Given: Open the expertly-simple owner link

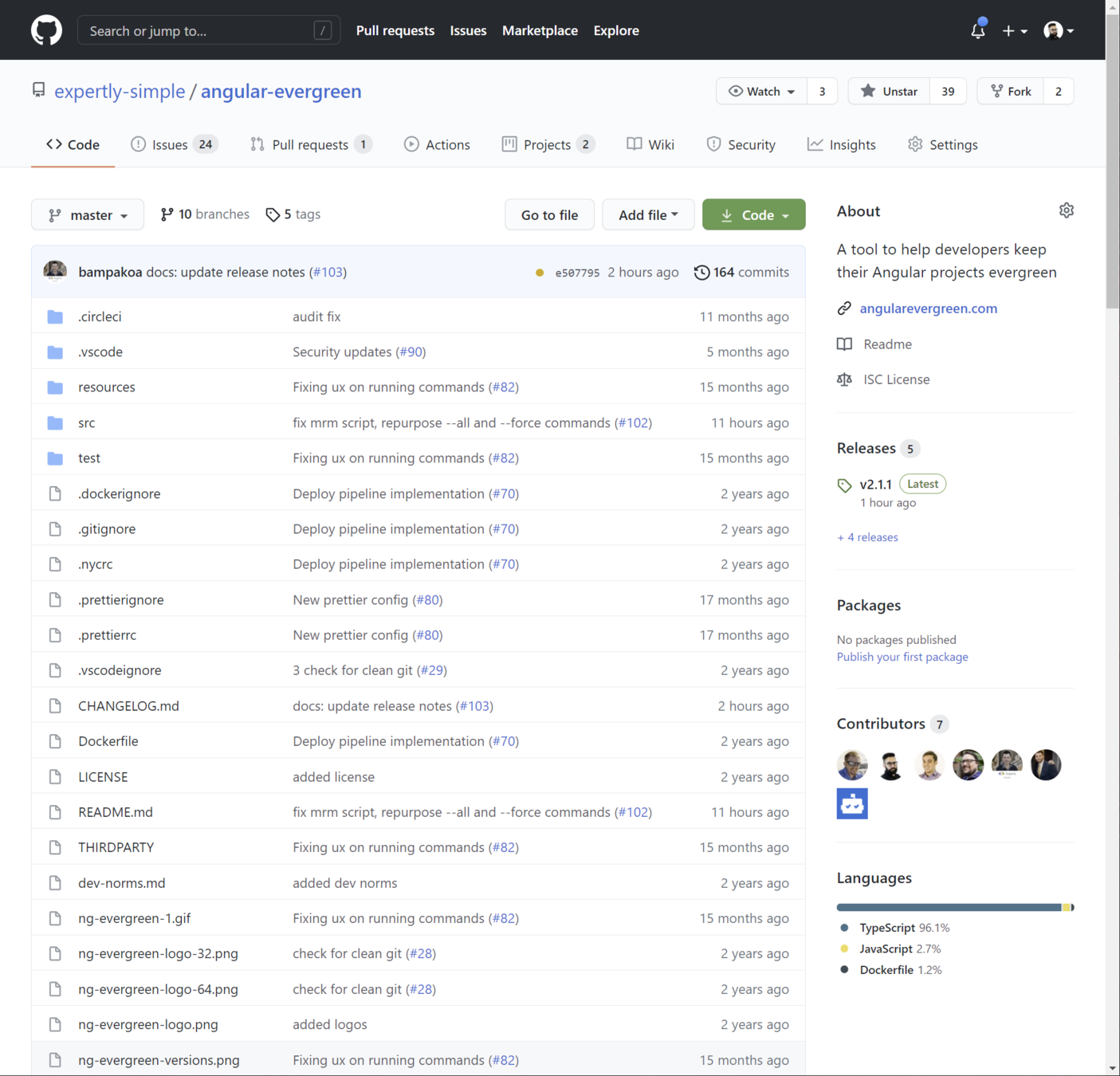Looking at the screenshot, I should [x=120, y=91].
